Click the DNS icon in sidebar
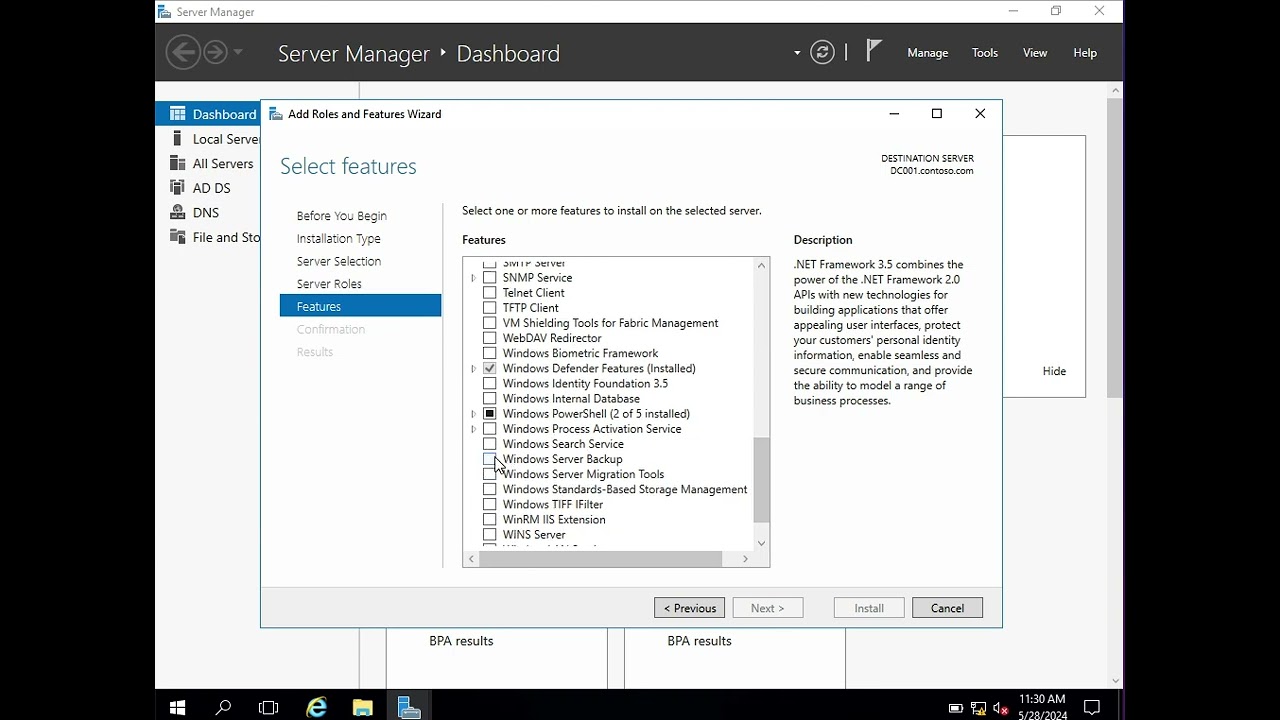 [178, 212]
